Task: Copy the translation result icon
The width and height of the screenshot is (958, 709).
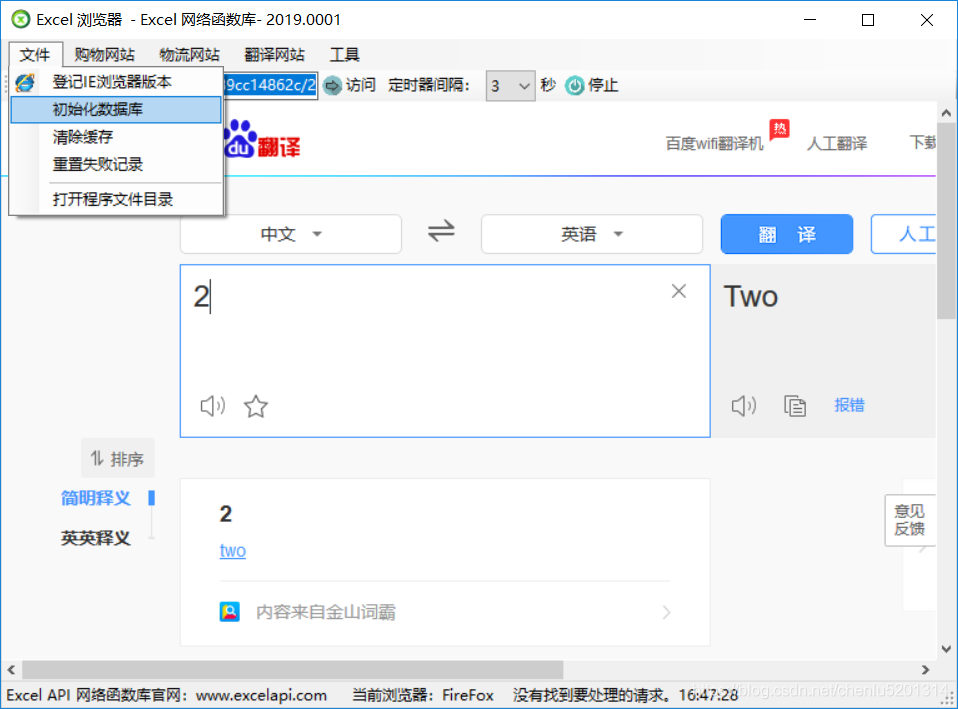Action: click(795, 406)
